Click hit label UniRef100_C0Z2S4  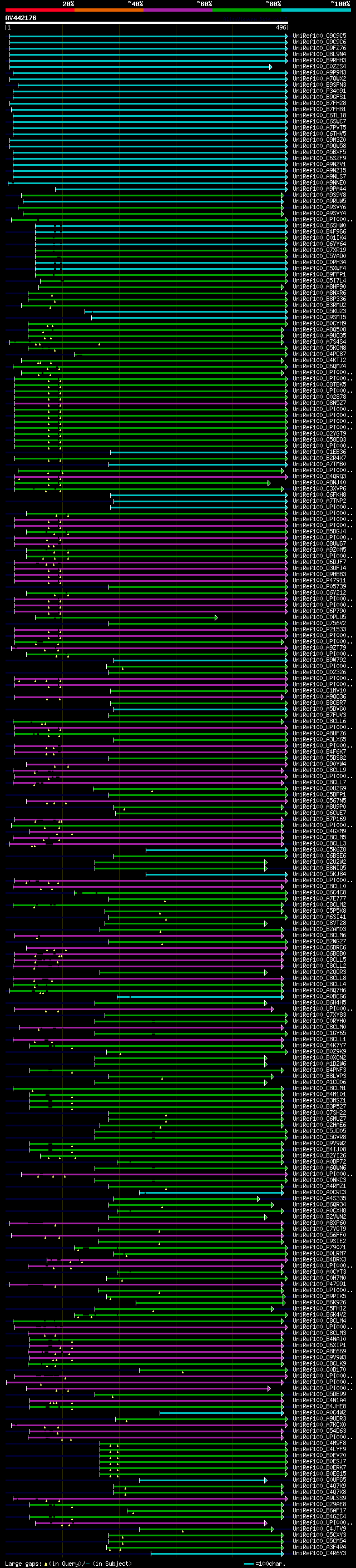(x=319, y=66)
